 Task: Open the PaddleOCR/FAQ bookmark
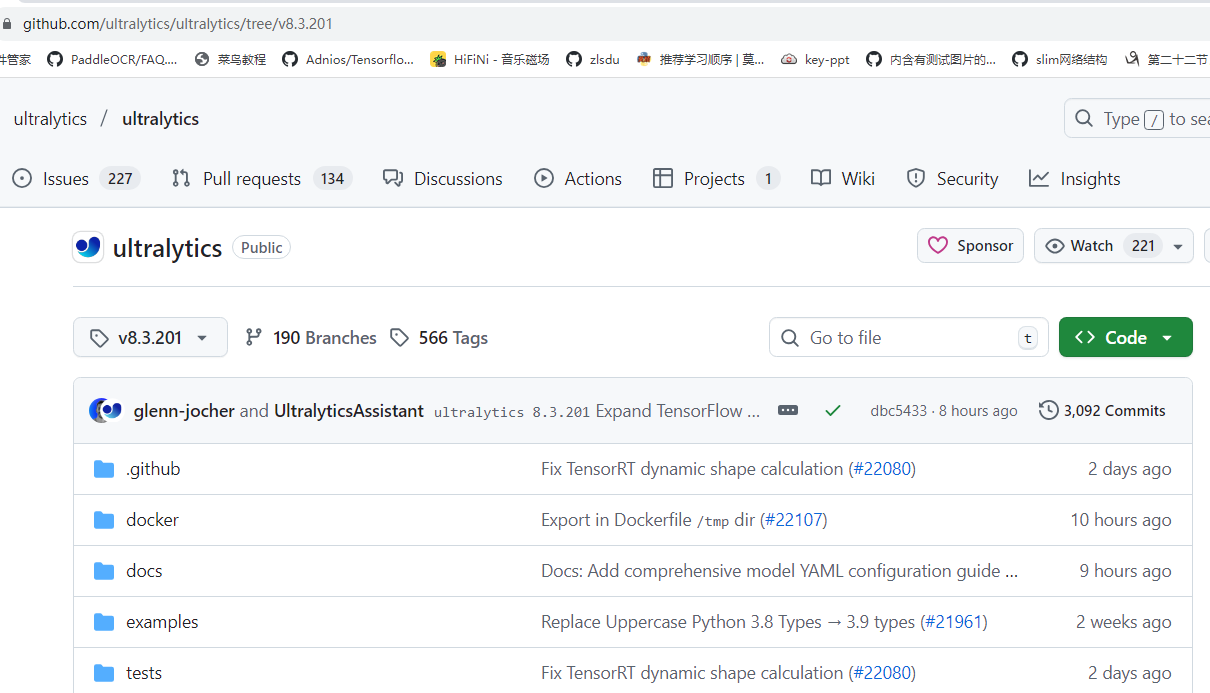(113, 59)
